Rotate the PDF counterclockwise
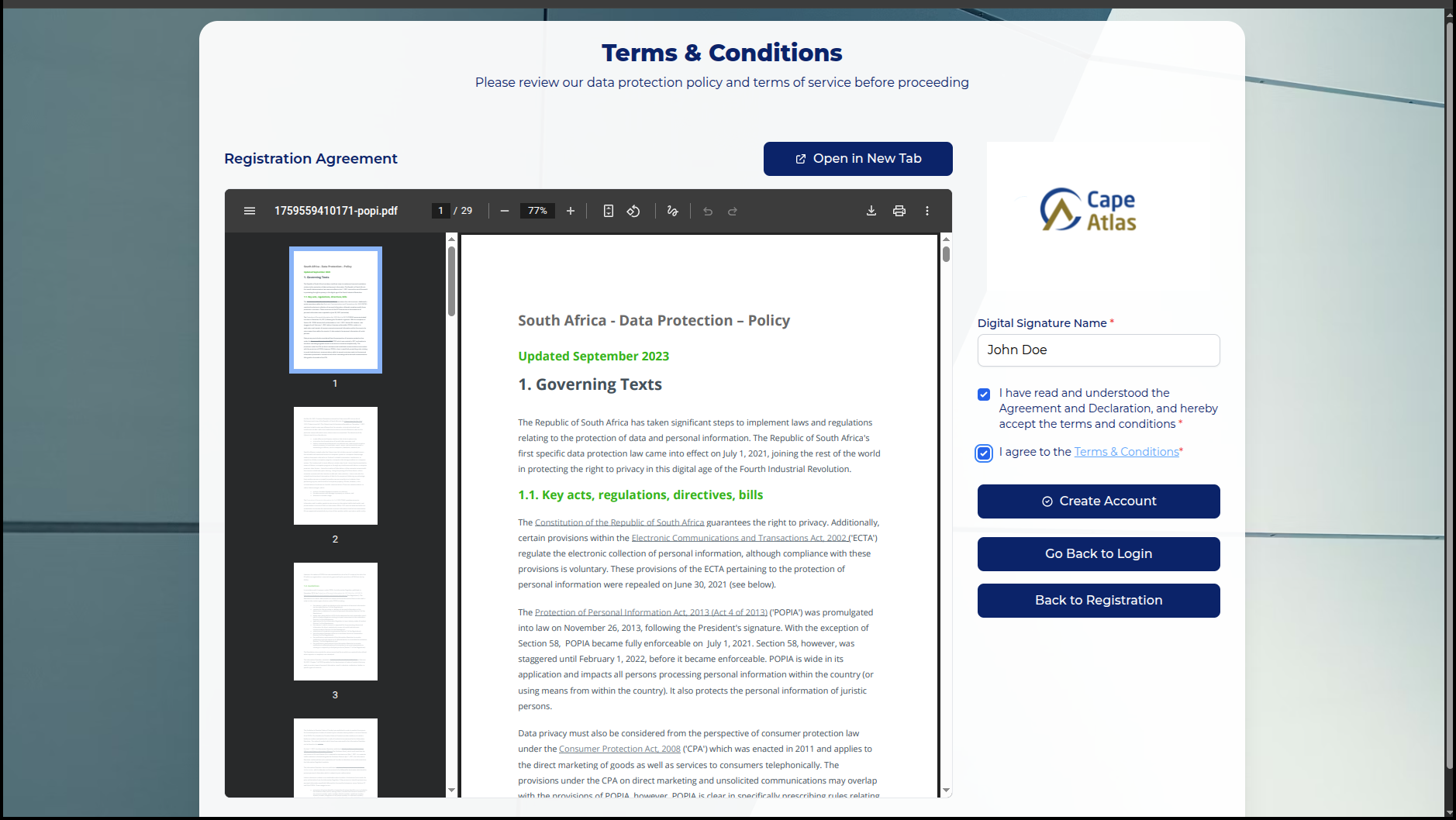1456x820 pixels. [x=633, y=211]
